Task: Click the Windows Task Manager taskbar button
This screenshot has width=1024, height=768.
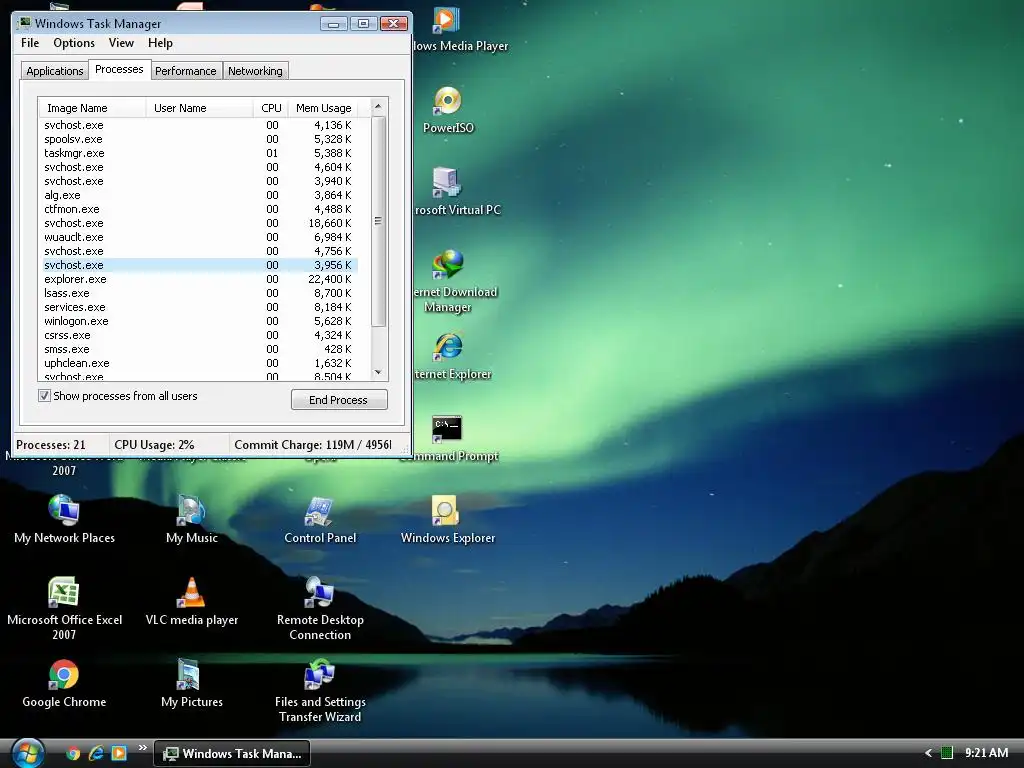Action: click(232, 753)
